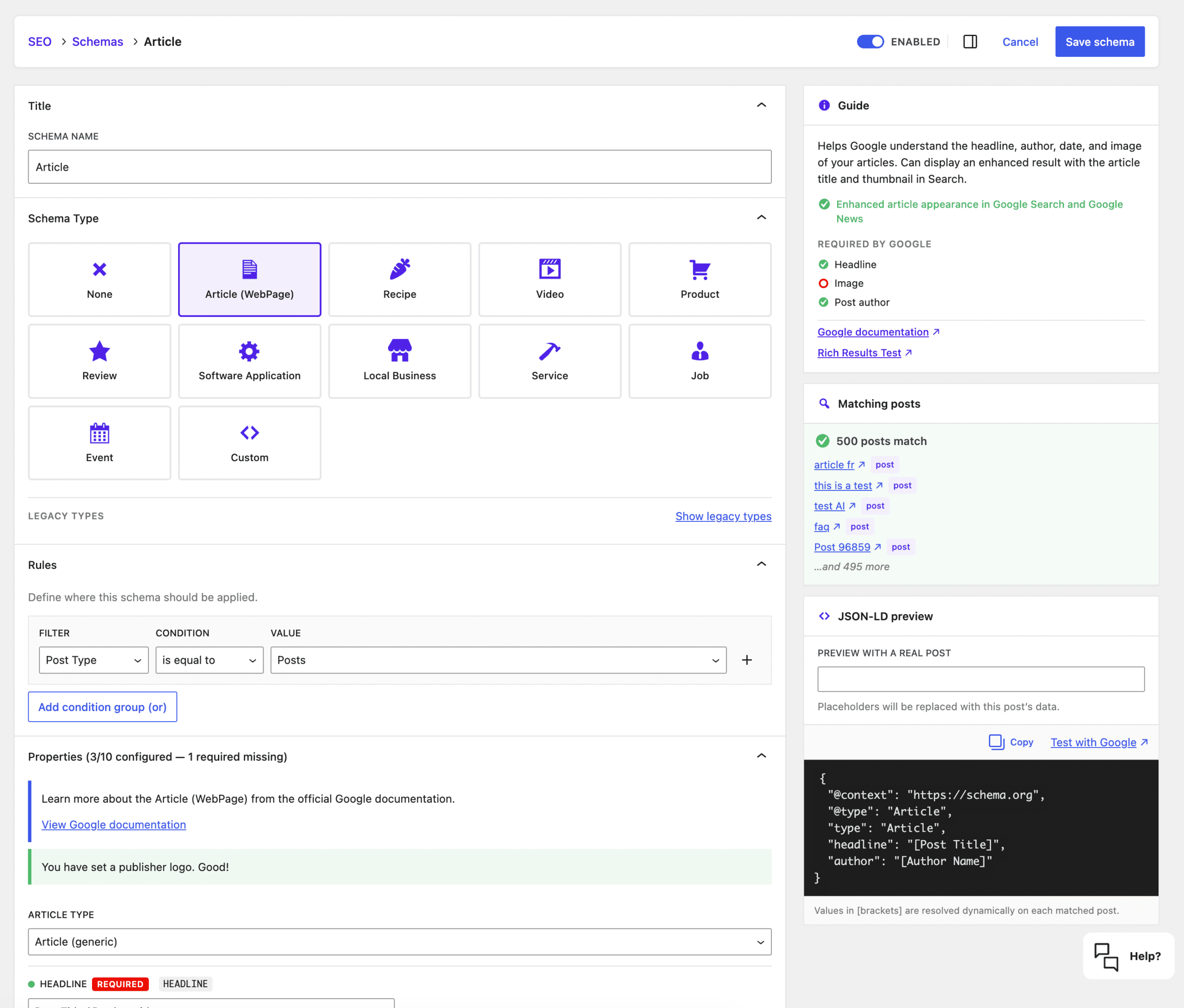Open the 'faq' matching post
Viewport: 1184px width, 1008px height.
pyautogui.click(x=821, y=526)
